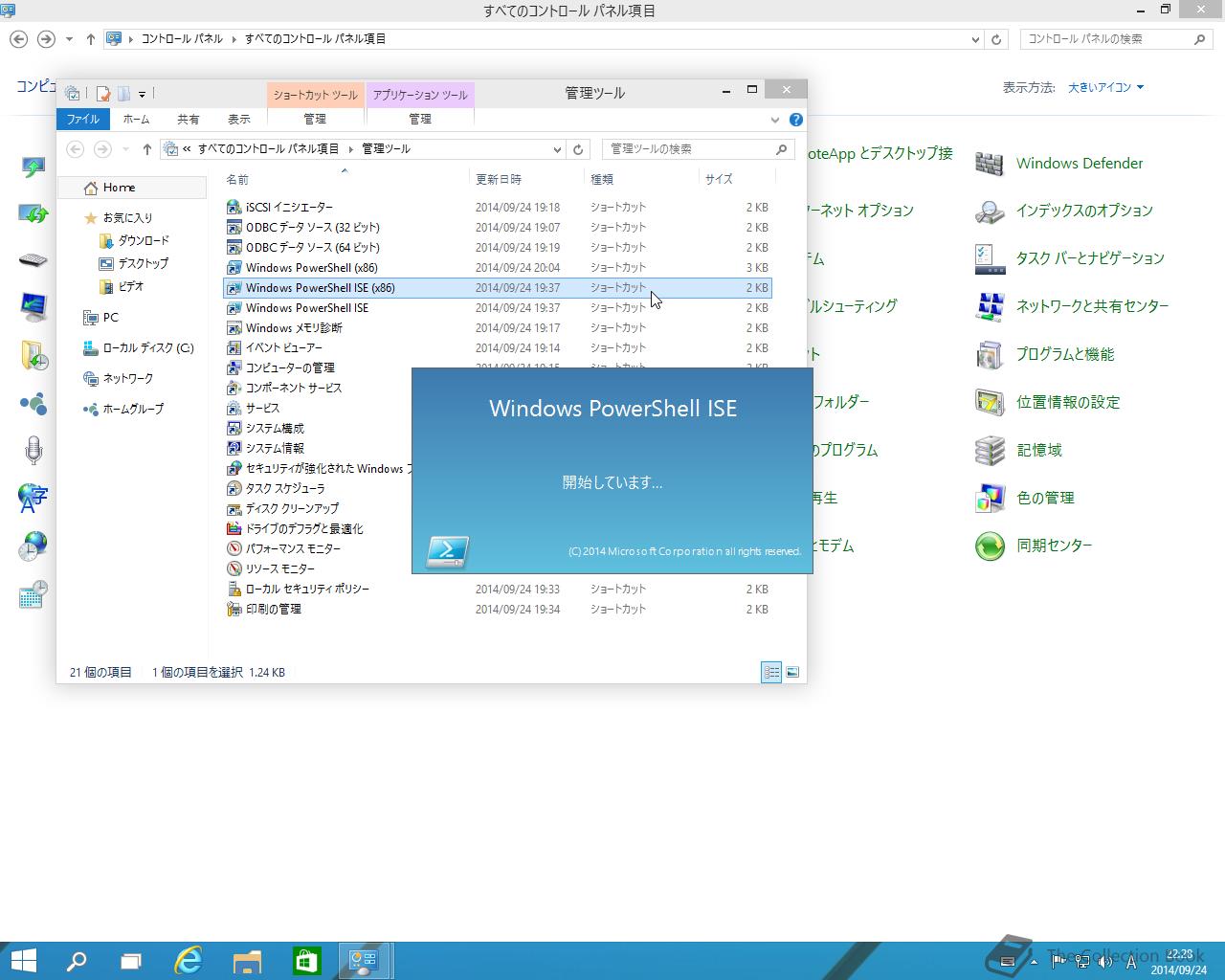Sort files by 更新日時 column header

(x=526, y=179)
